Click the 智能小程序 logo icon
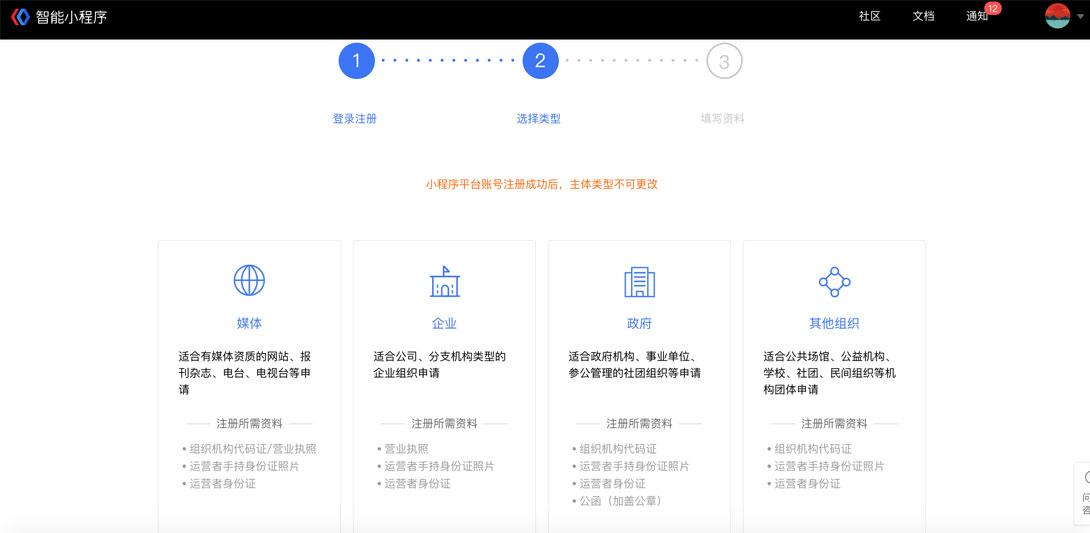Image resolution: width=1090 pixels, height=533 pixels. pyautogui.click(x=20, y=17)
